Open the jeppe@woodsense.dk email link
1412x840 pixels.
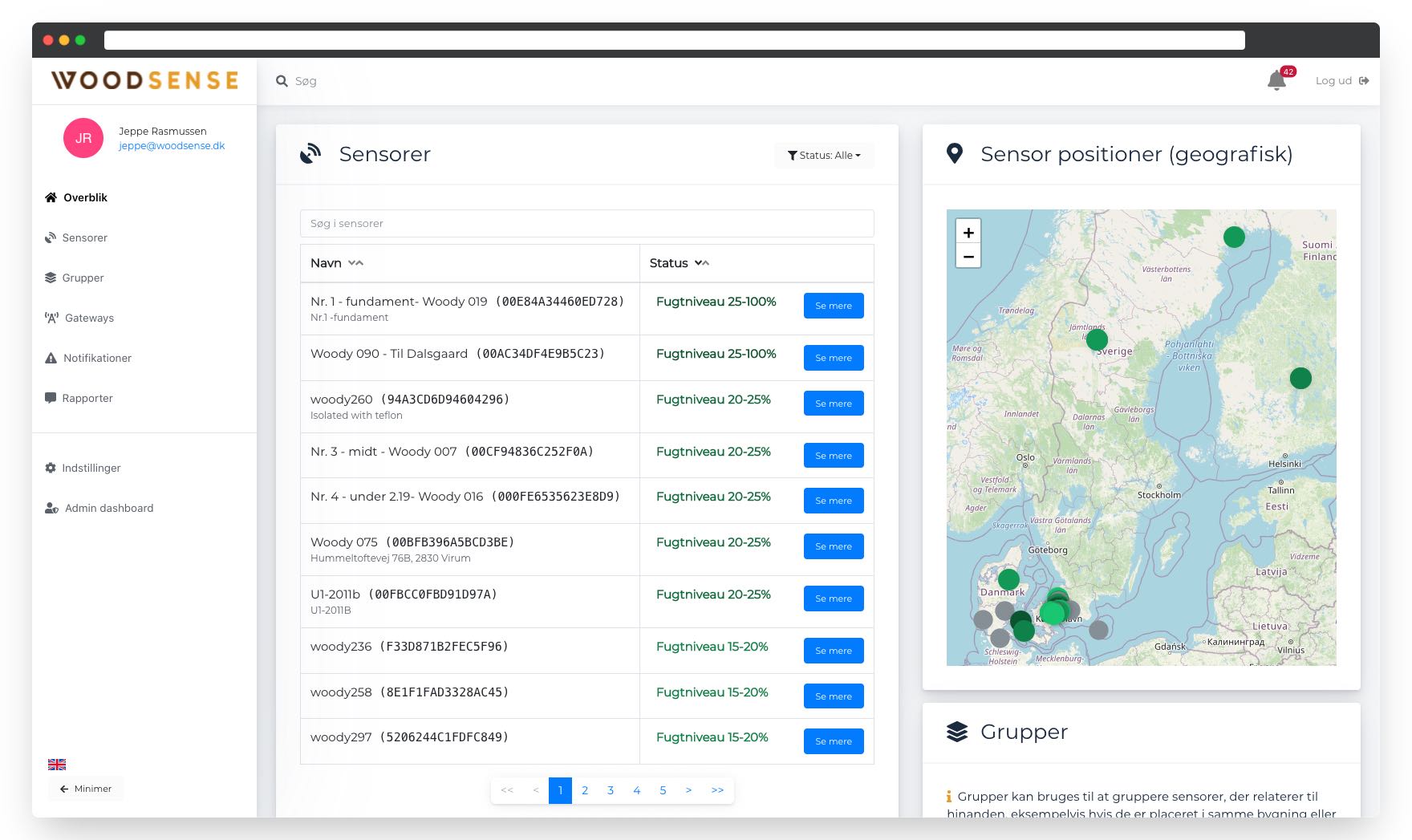tap(172, 146)
